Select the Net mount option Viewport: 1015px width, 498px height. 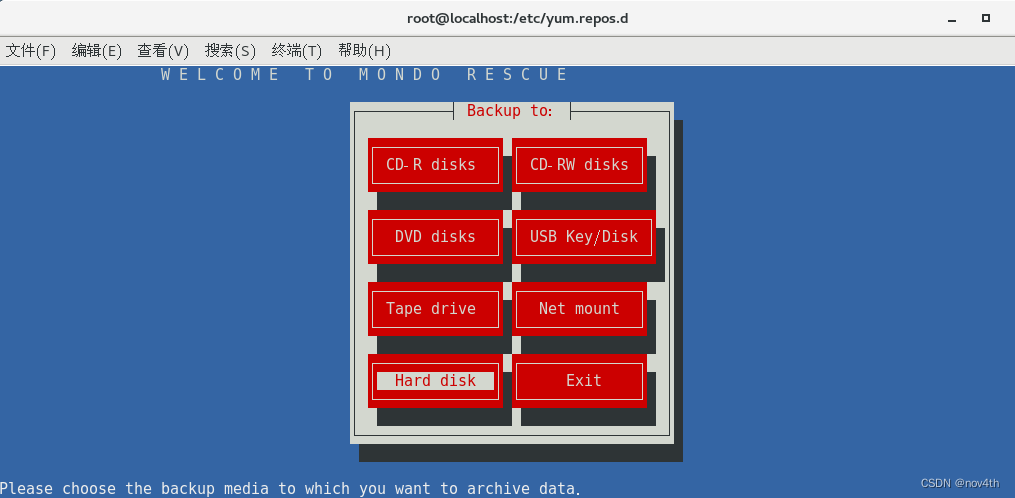coord(579,308)
